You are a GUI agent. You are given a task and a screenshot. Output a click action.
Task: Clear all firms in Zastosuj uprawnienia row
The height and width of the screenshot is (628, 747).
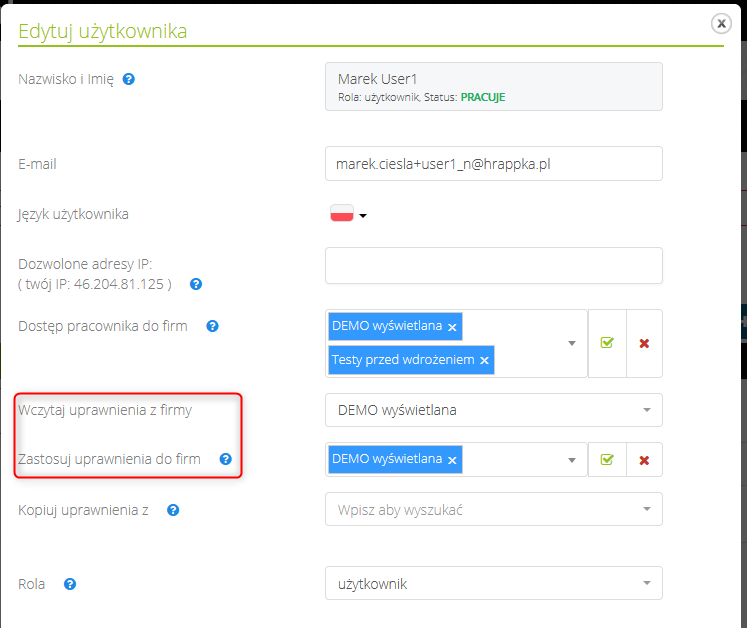click(644, 460)
